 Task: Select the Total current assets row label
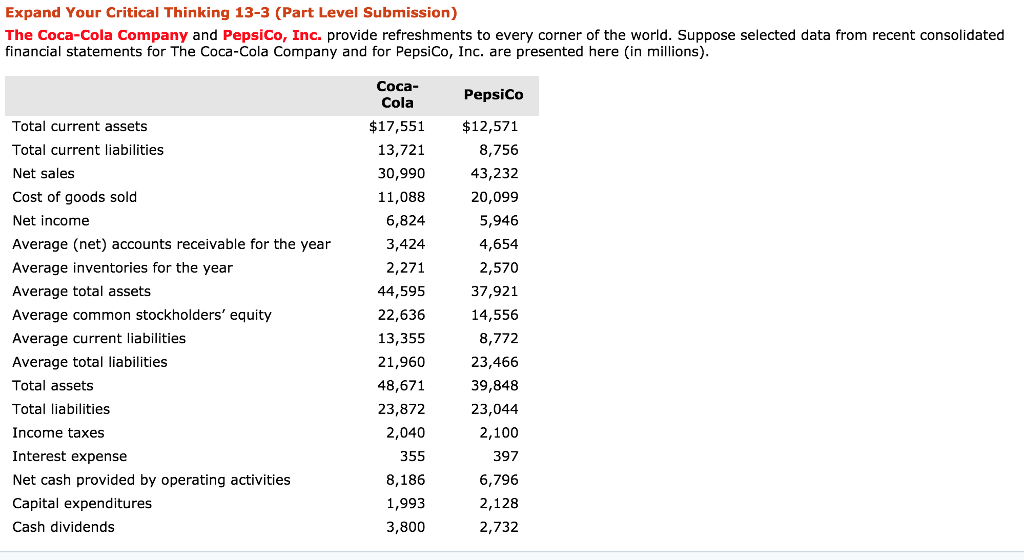pyautogui.click(x=80, y=127)
